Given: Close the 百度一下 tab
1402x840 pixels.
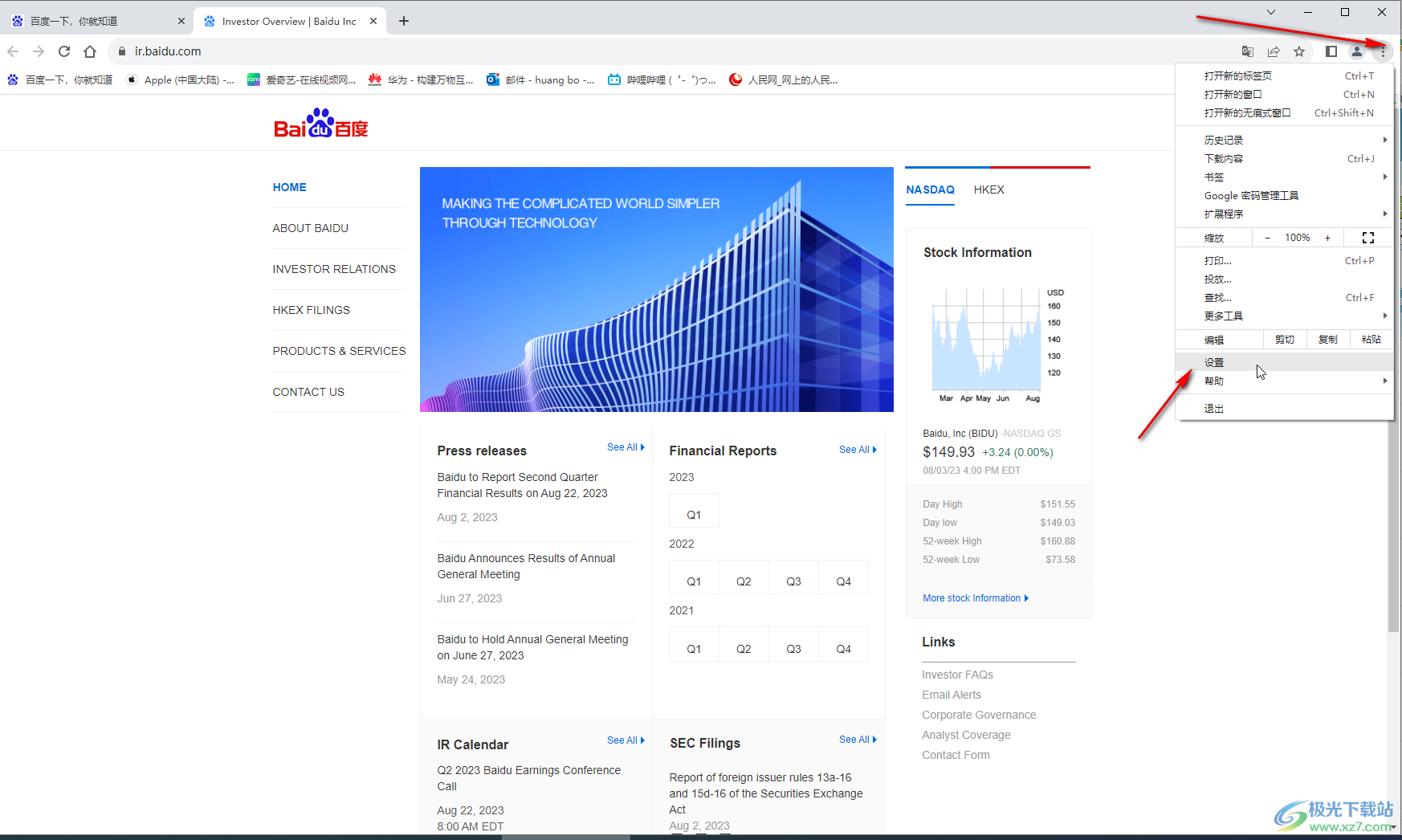Looking at the screenshot, I should tap(181, 21).
